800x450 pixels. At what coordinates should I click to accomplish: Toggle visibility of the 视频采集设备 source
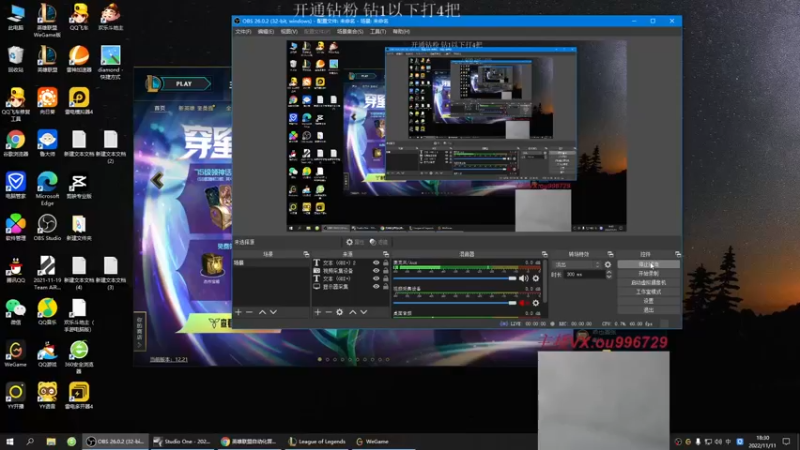[376, 271]
